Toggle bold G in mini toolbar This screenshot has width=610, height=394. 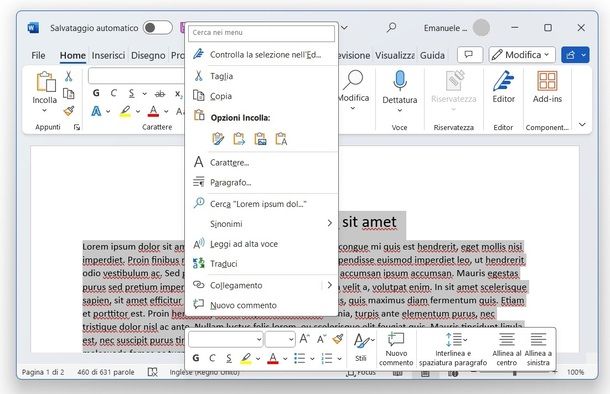pos(196,358)
